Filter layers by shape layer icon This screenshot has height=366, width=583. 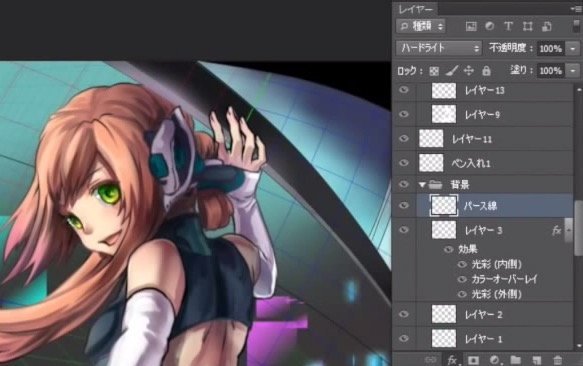click(527, 26)
